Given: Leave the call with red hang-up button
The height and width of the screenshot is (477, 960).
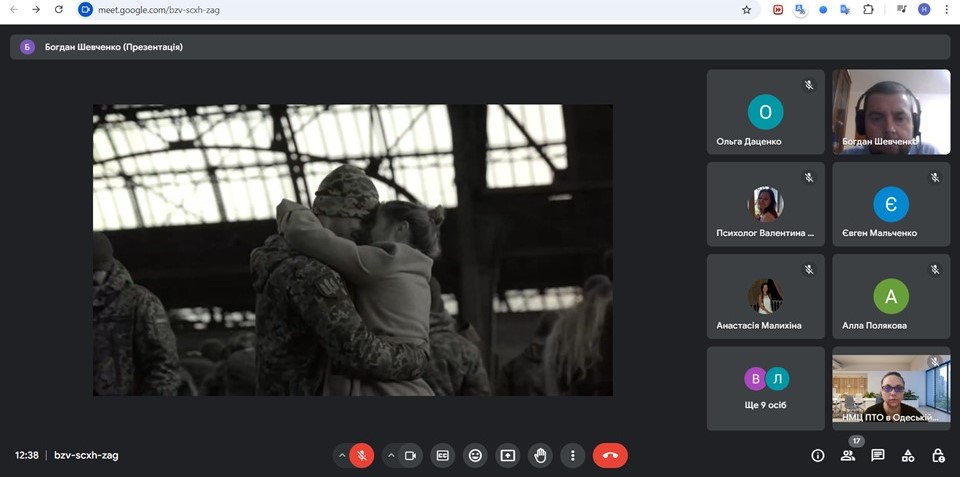Looking at the screenshot, I should pyautogui.click(x=610, y=455).
